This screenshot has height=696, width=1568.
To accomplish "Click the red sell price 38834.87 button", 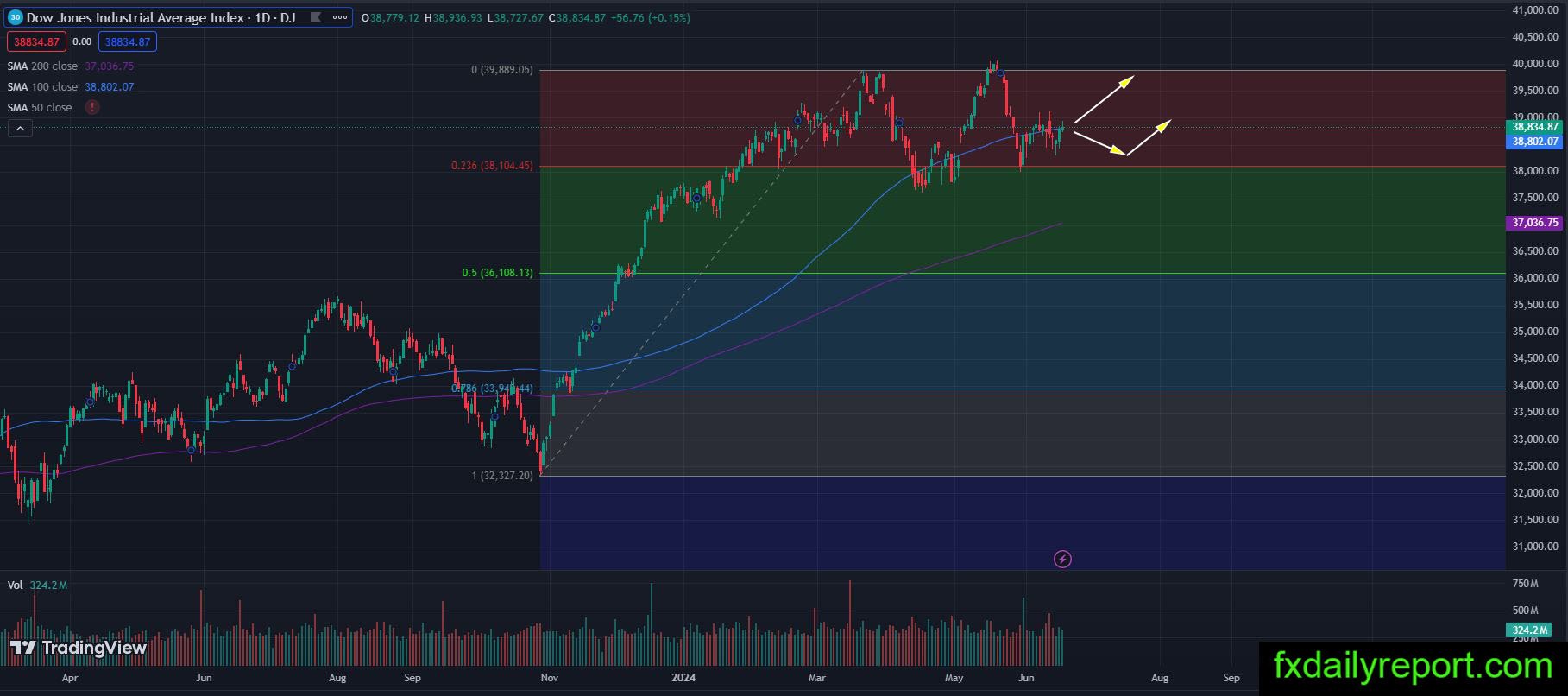I will point(36,41).
